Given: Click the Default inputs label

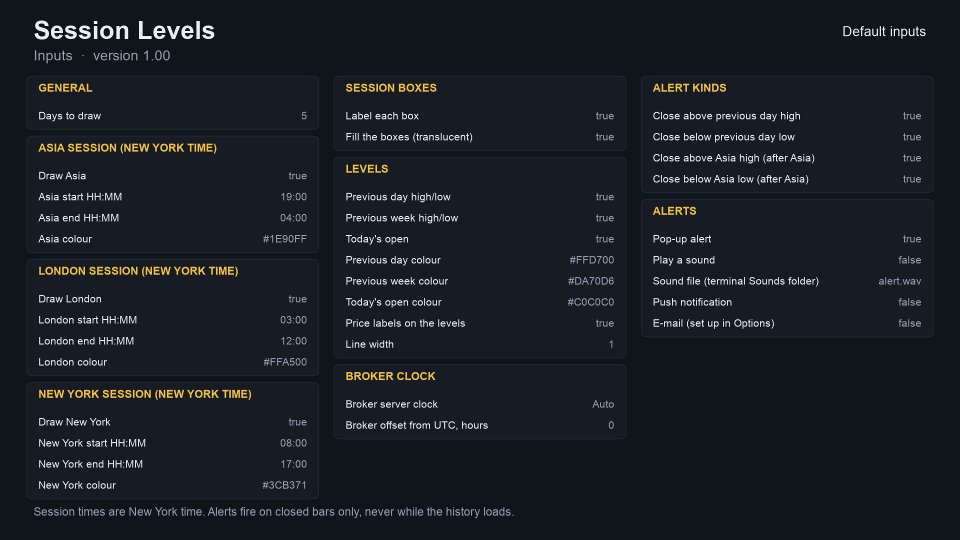Looking at the screenshot, I should click(x=884, y=31).
